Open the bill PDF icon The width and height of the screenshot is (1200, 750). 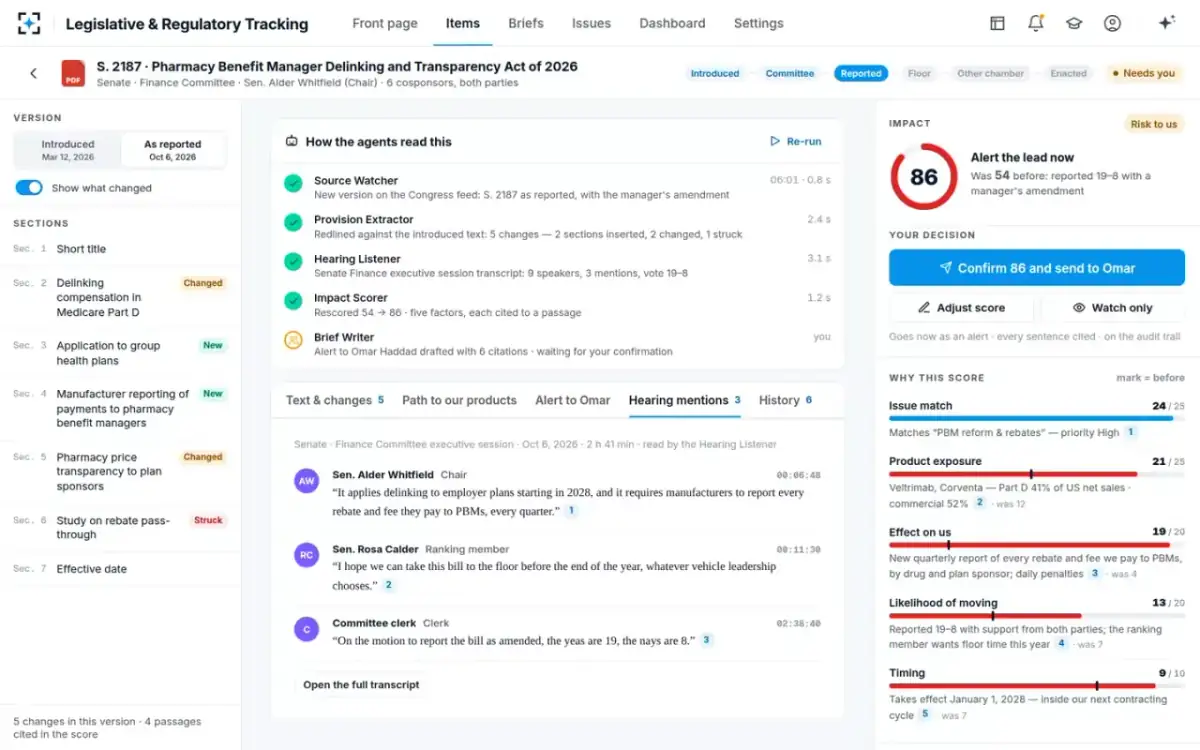tap(73, 73)
